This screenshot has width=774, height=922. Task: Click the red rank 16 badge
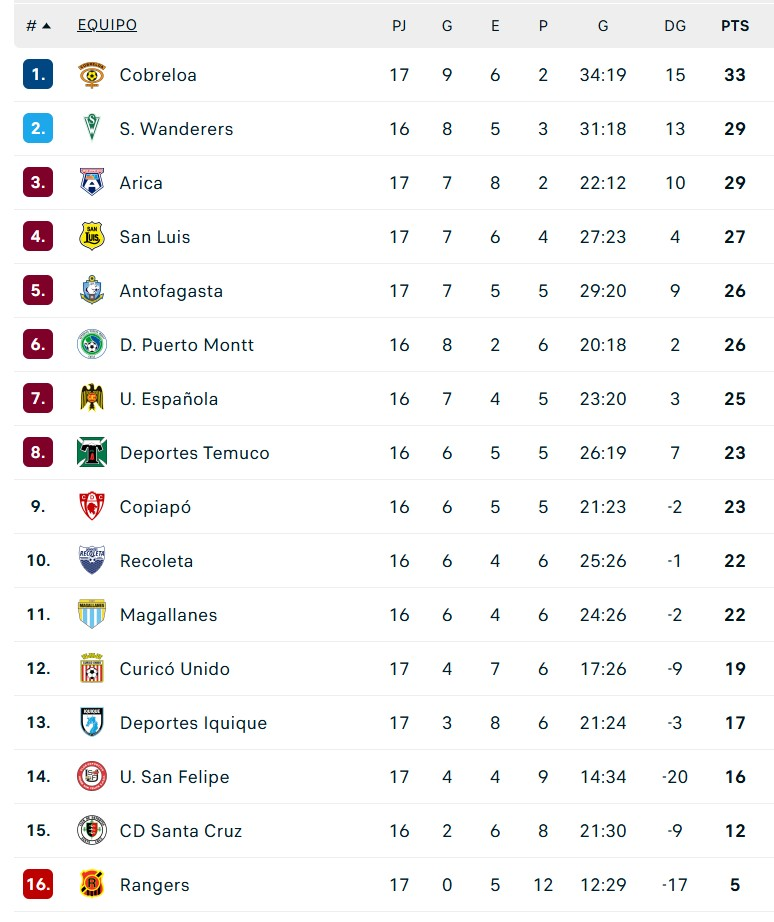(38, 884)
